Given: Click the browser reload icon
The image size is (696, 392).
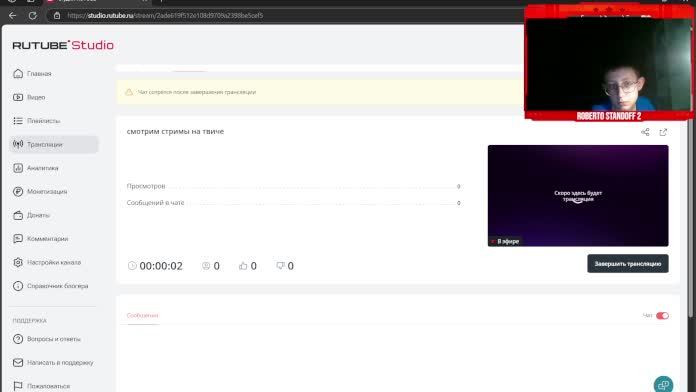Looking at the screenshot, I should 32,16.
